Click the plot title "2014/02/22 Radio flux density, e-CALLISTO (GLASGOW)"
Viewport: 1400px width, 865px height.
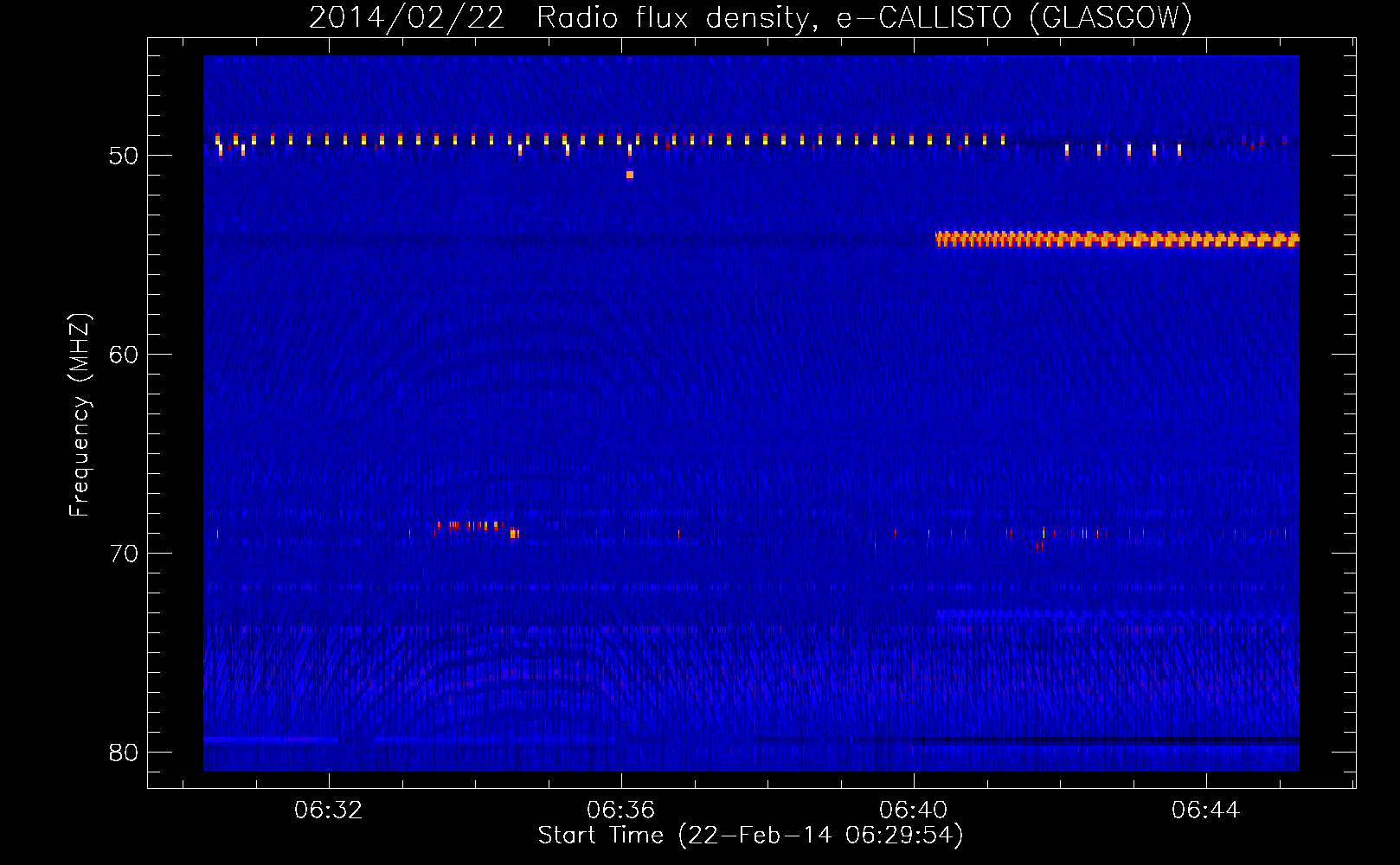pos(750,17)
